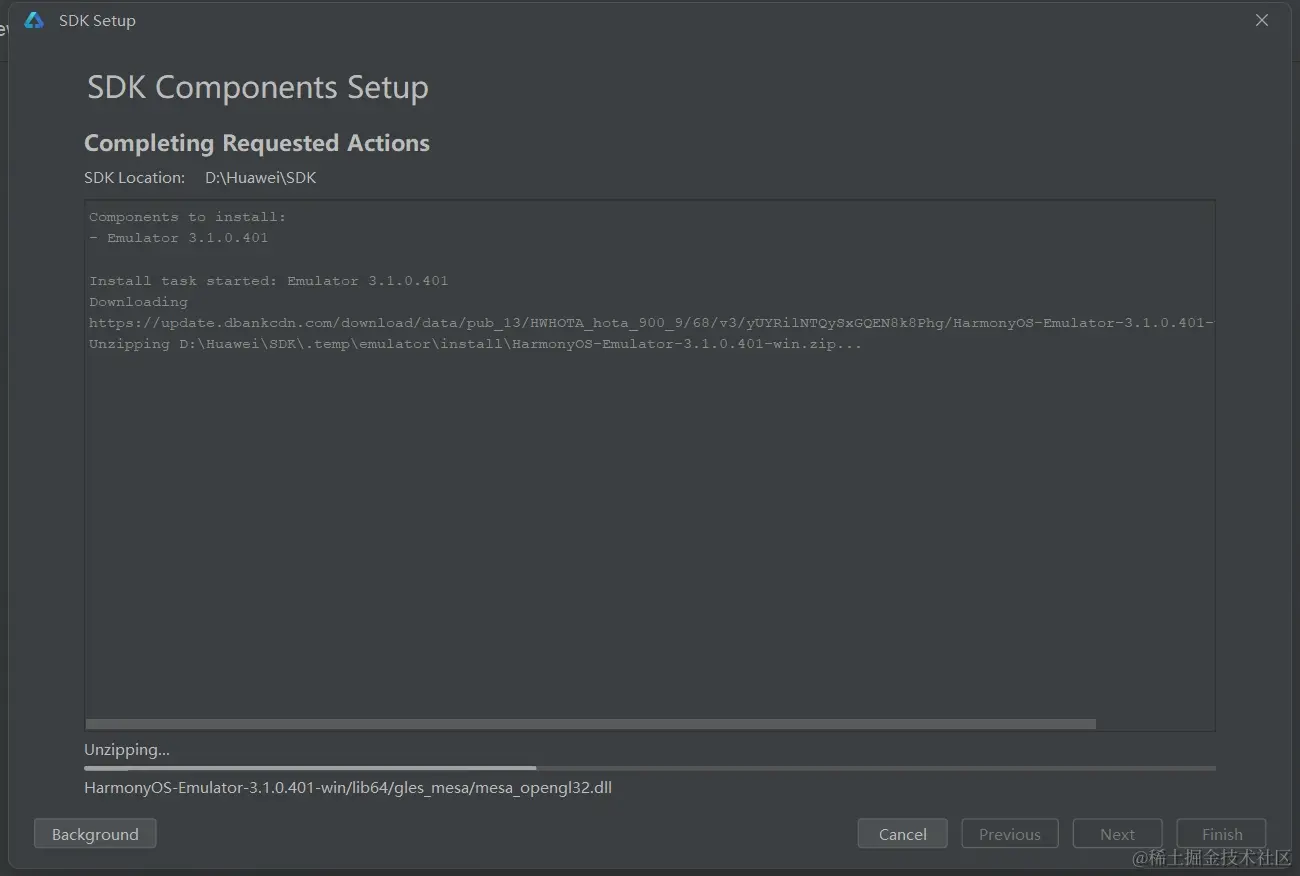Click the Background button

95,834
